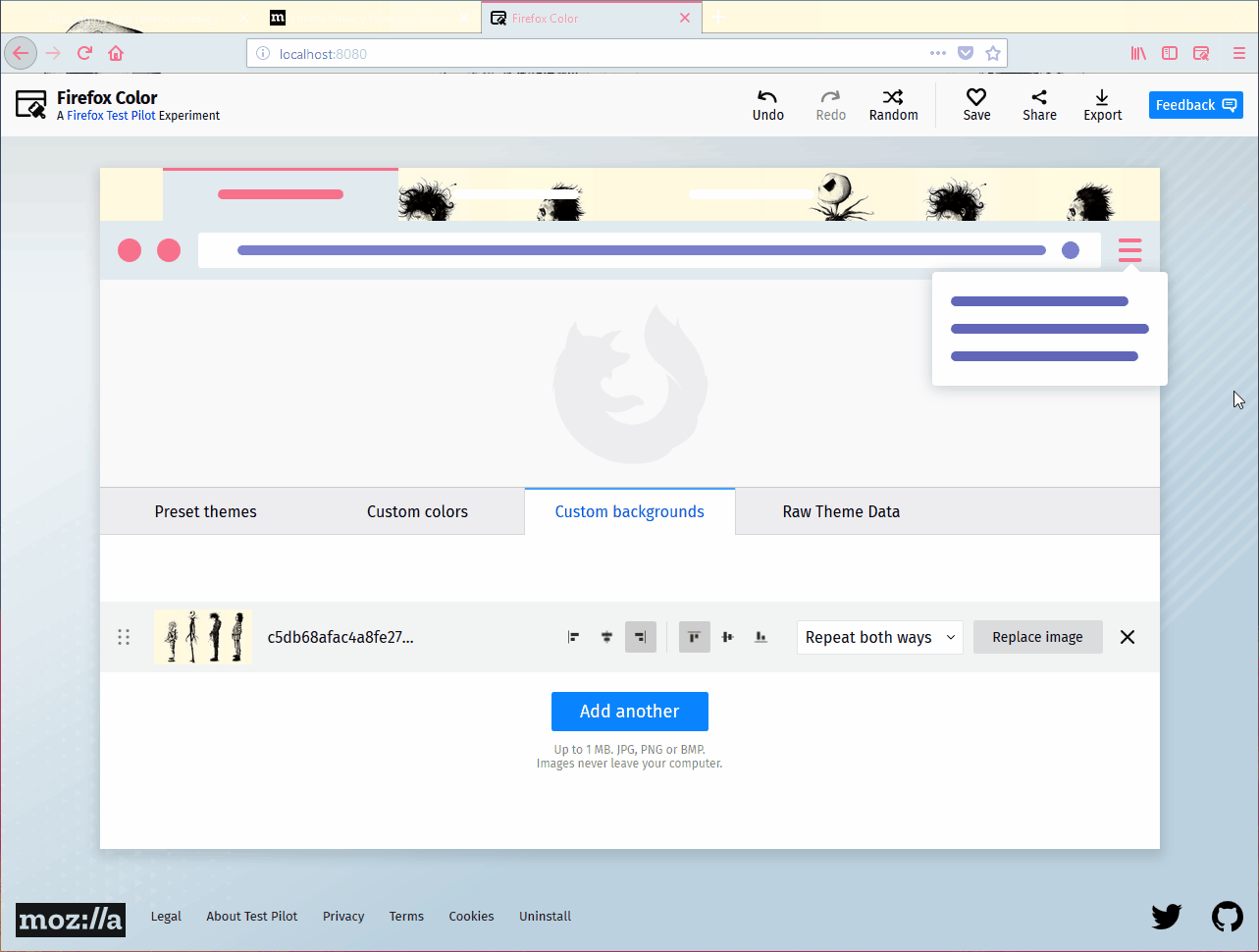Follow the Firefox Test Pilot link
The height and width of the screenshot is (952, 1259).
tap(111, 116)
